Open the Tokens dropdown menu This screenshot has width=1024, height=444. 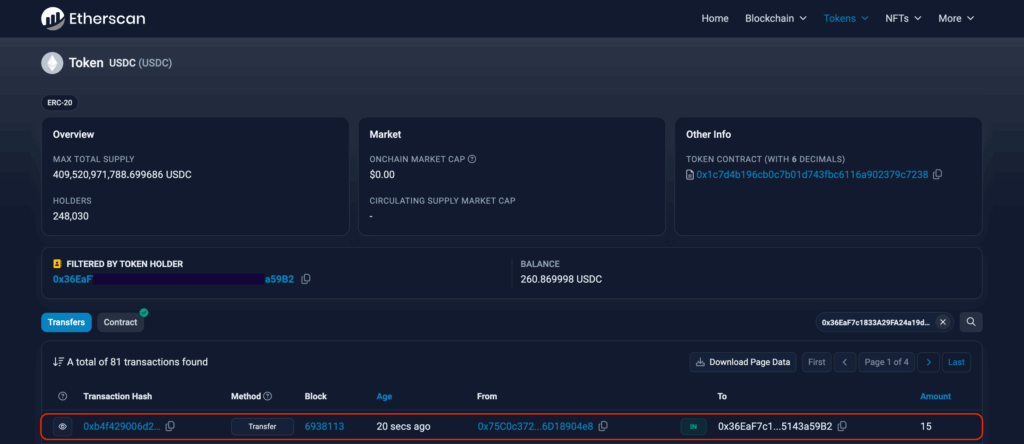click(x=846, y=18)
